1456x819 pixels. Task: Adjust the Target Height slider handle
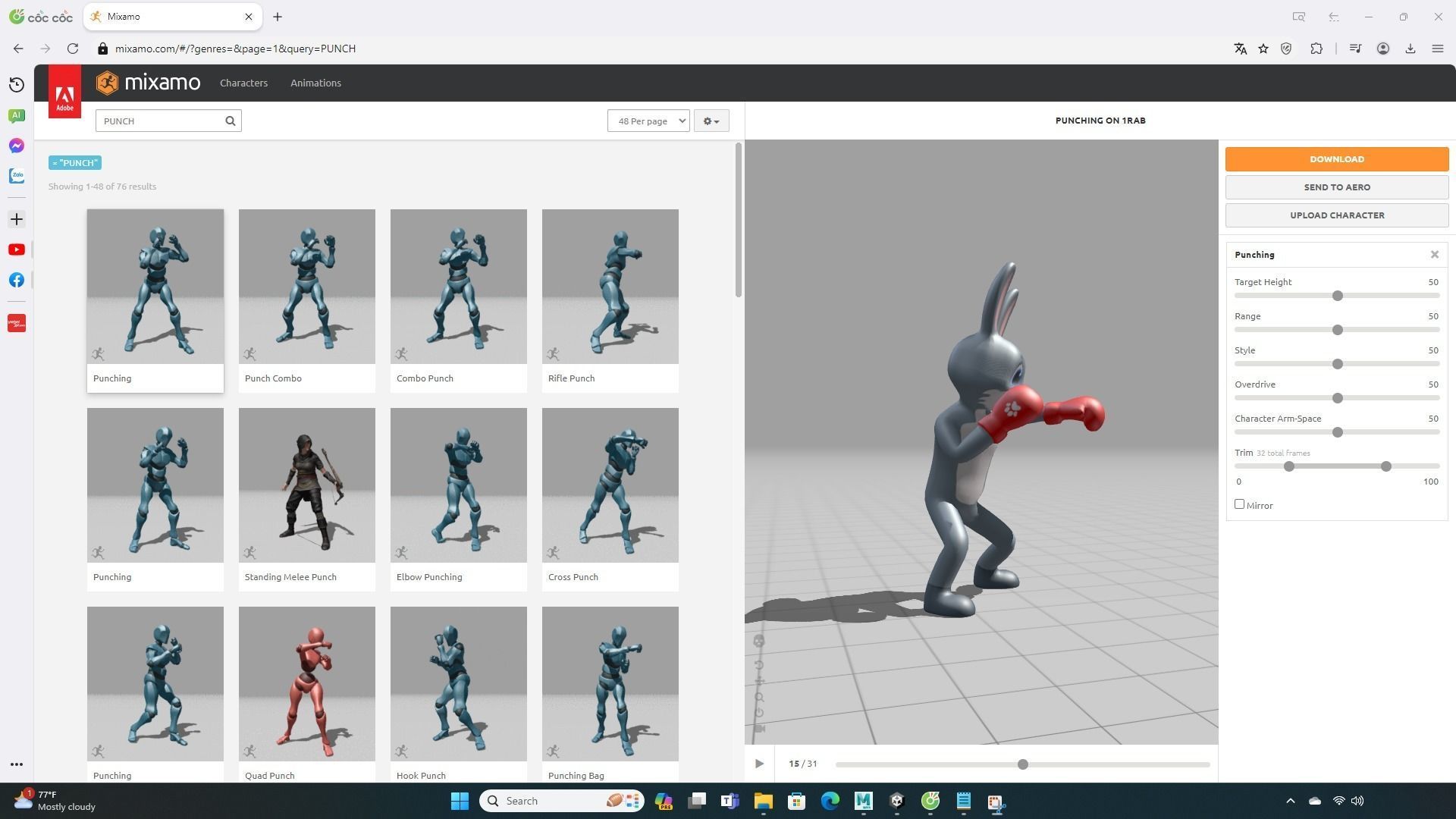pyautogui.click(x=1338, y=296)
